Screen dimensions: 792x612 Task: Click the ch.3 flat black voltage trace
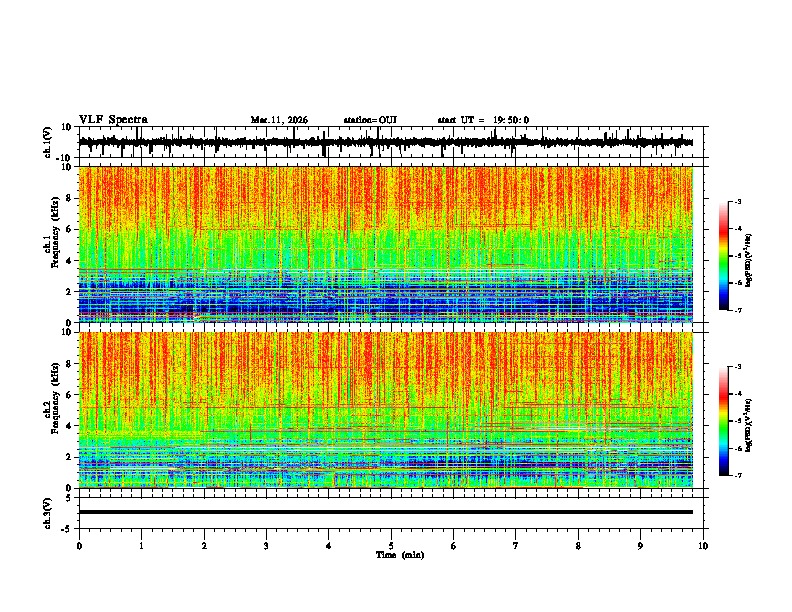click(x=386, y=512)
